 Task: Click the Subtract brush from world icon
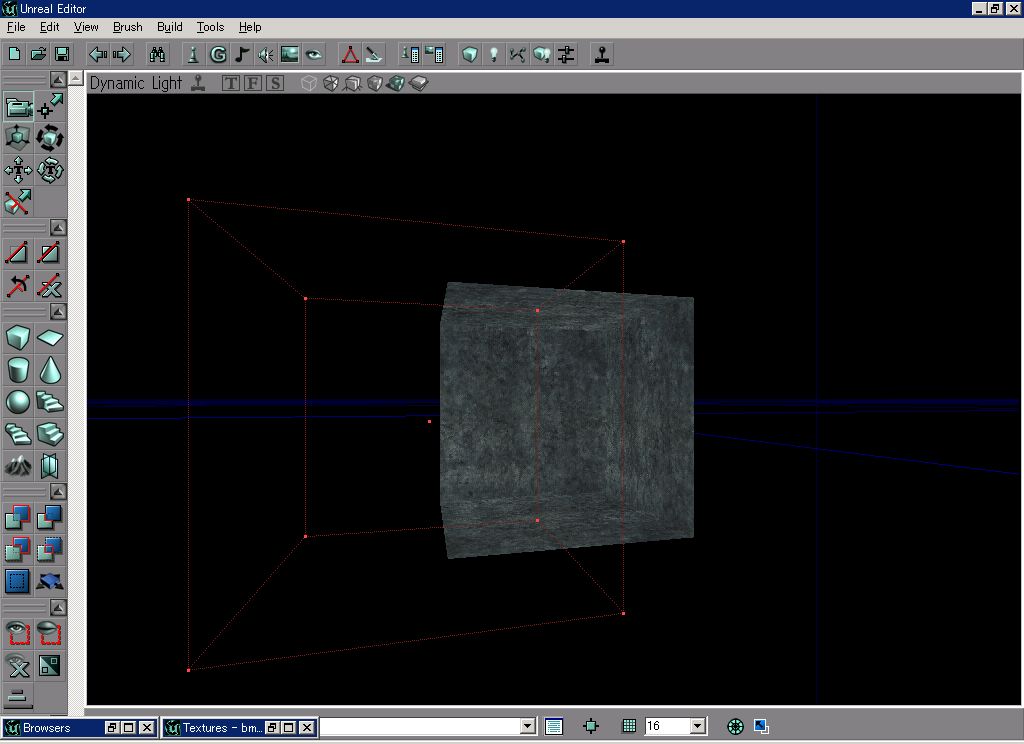point(50,518)
